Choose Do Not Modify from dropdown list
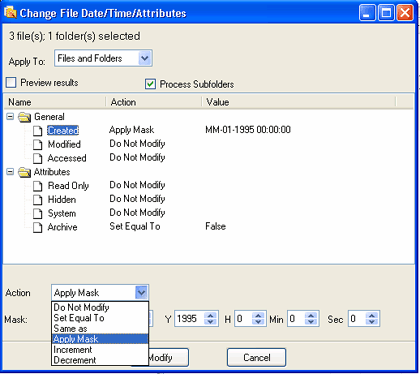Screen dimensions: 420x374 tap(100, 307)
